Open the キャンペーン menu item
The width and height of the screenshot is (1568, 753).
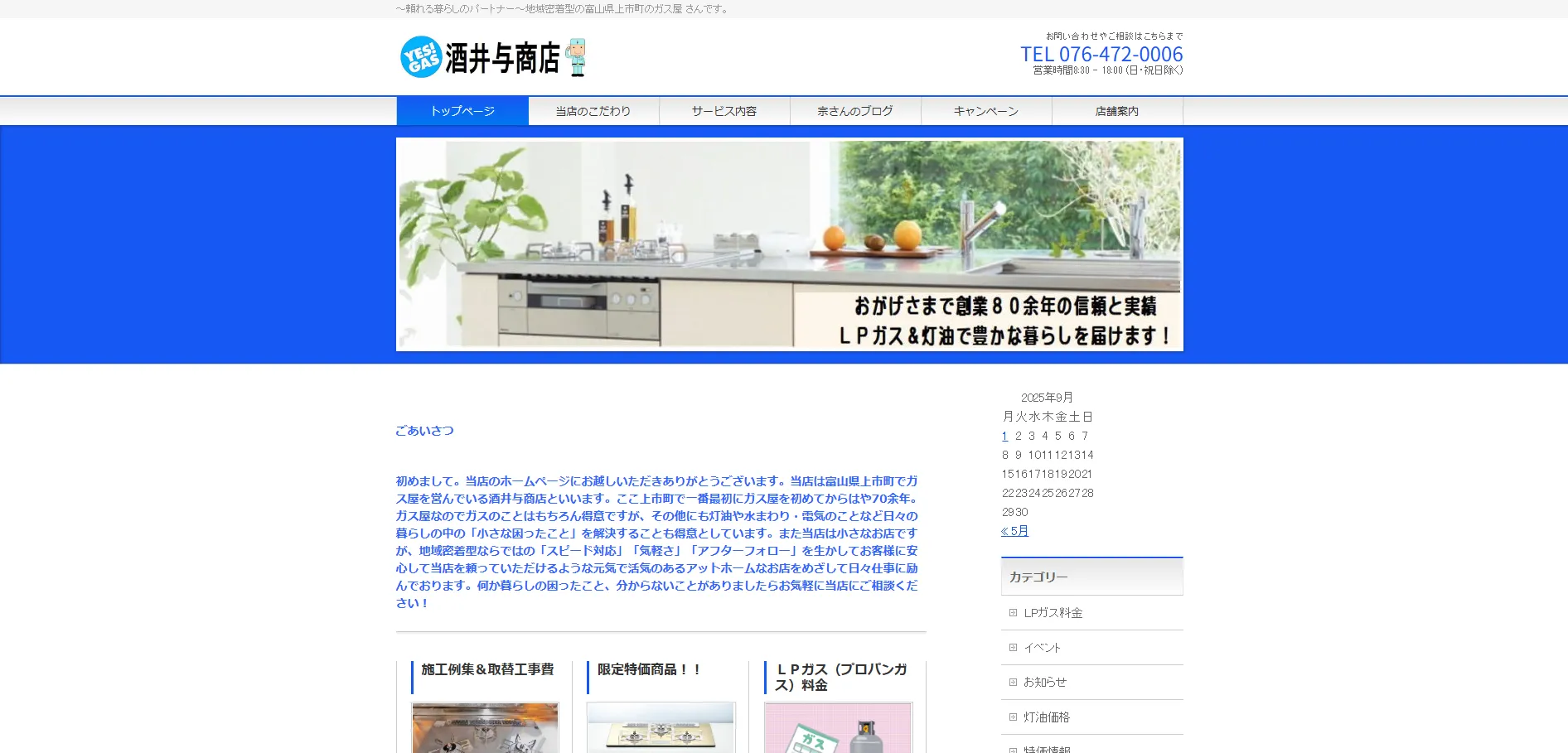(x=986, y=111)
